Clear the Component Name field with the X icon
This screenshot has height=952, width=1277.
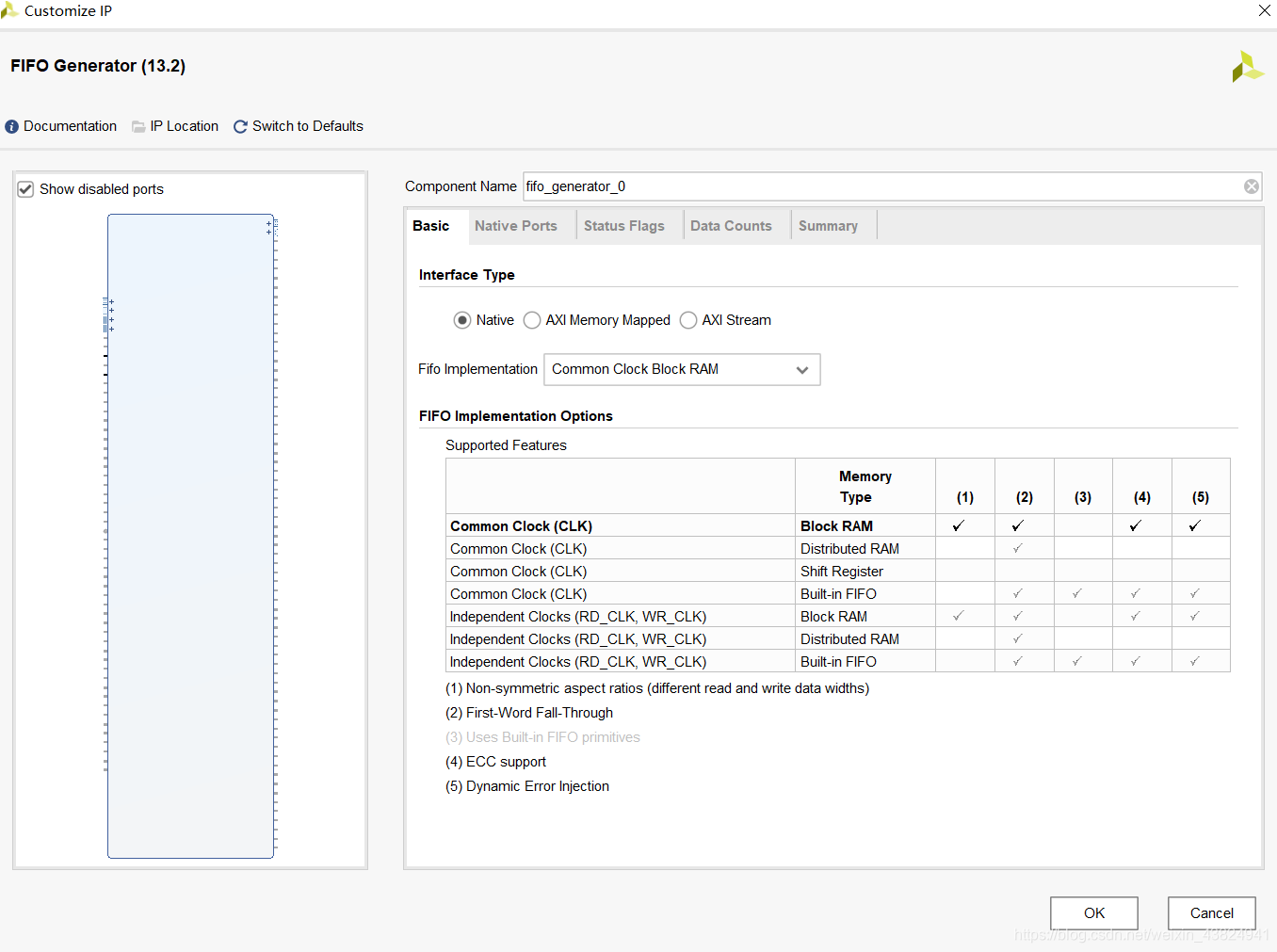(x=1251, y=186)
